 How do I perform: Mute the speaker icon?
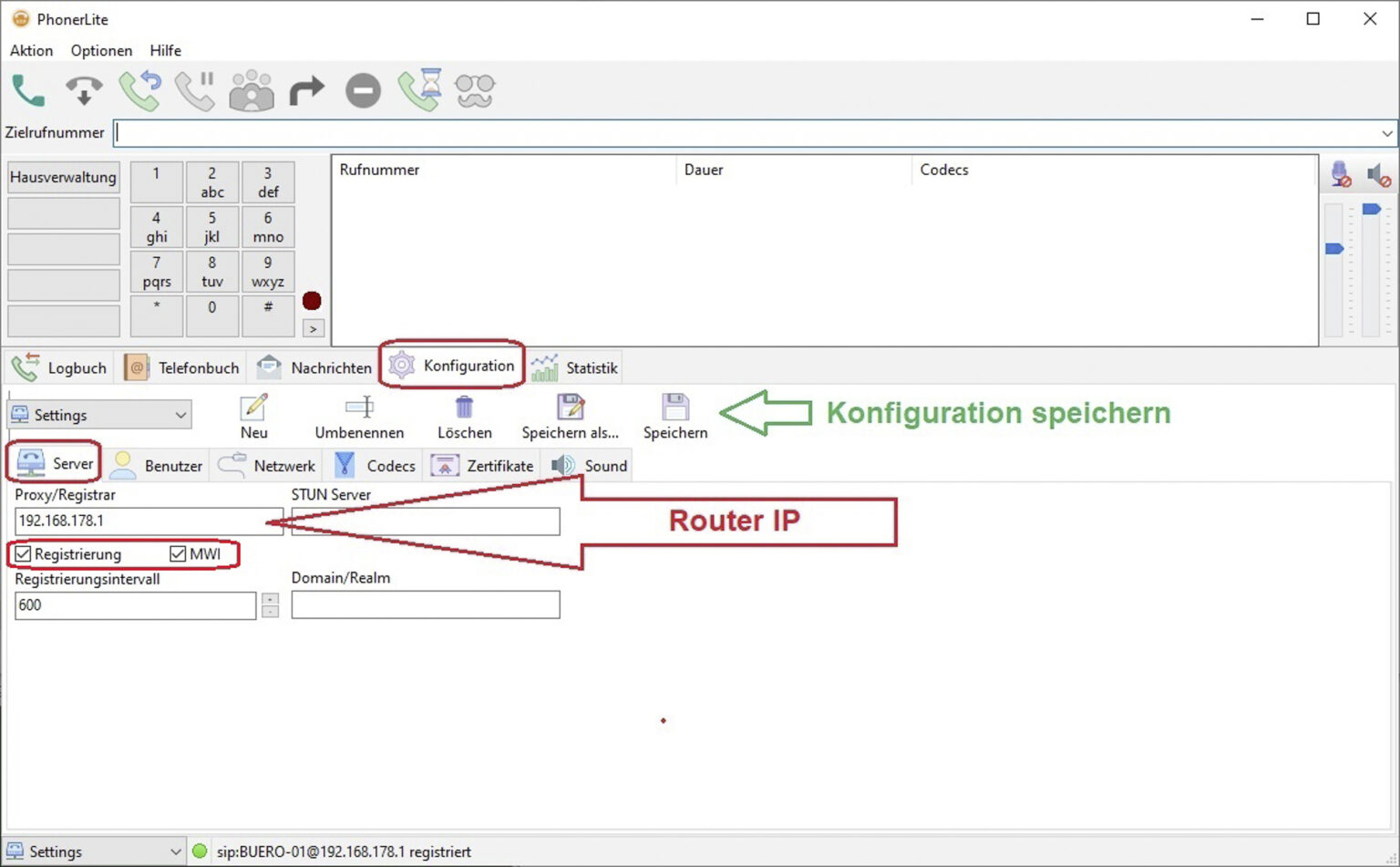[x=1378, y=174]
